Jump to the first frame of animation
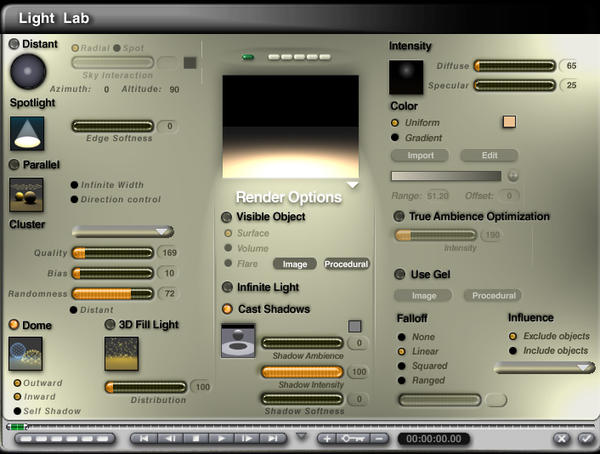Image resolution: width=600 pixels, height=454 pixels. coord(144,439)
